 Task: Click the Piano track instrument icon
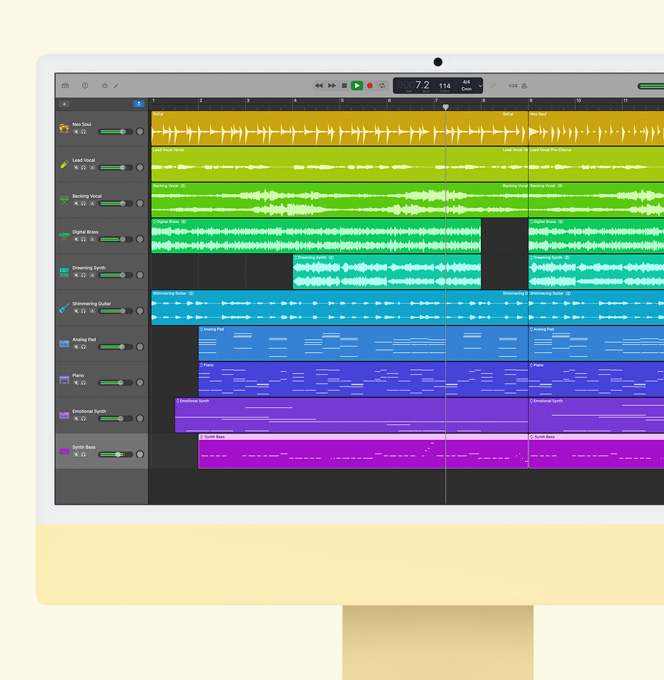64,379
